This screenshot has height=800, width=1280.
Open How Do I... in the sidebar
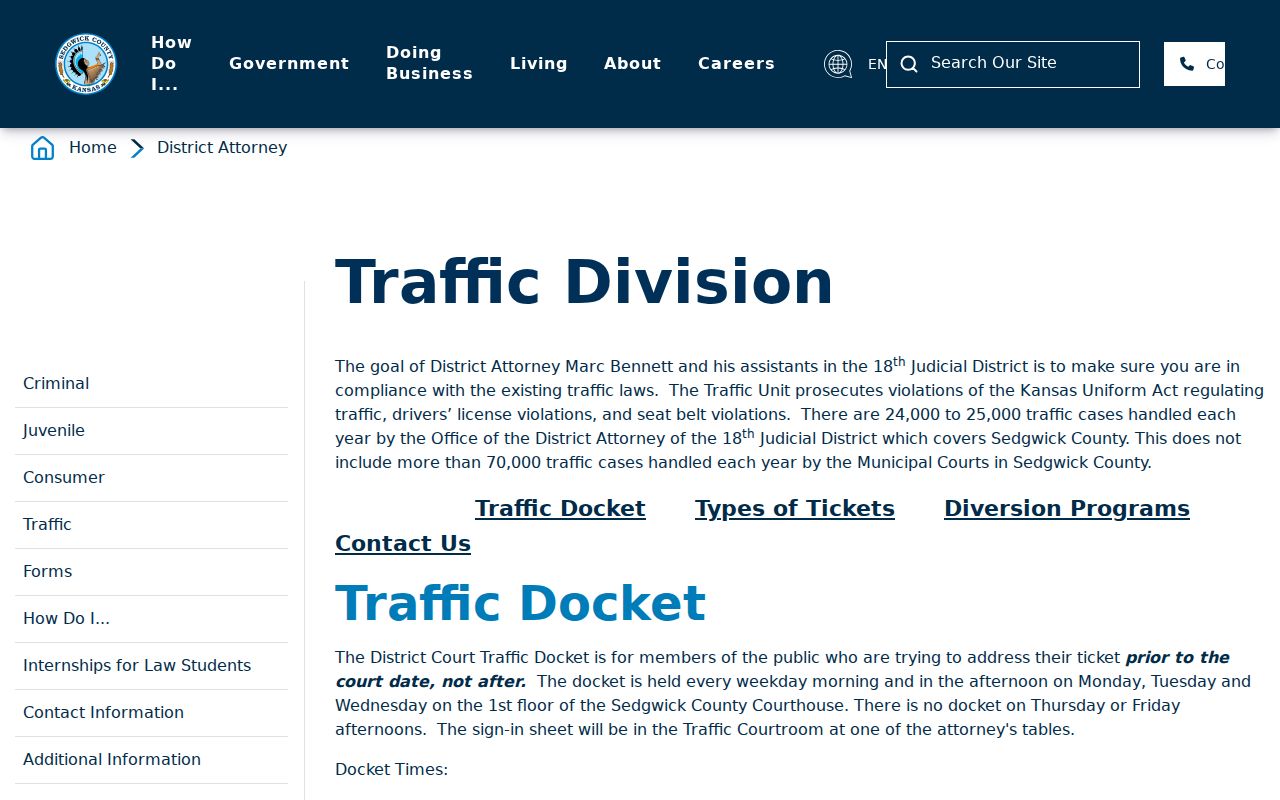pyautogui.click(x=151, y=619)
